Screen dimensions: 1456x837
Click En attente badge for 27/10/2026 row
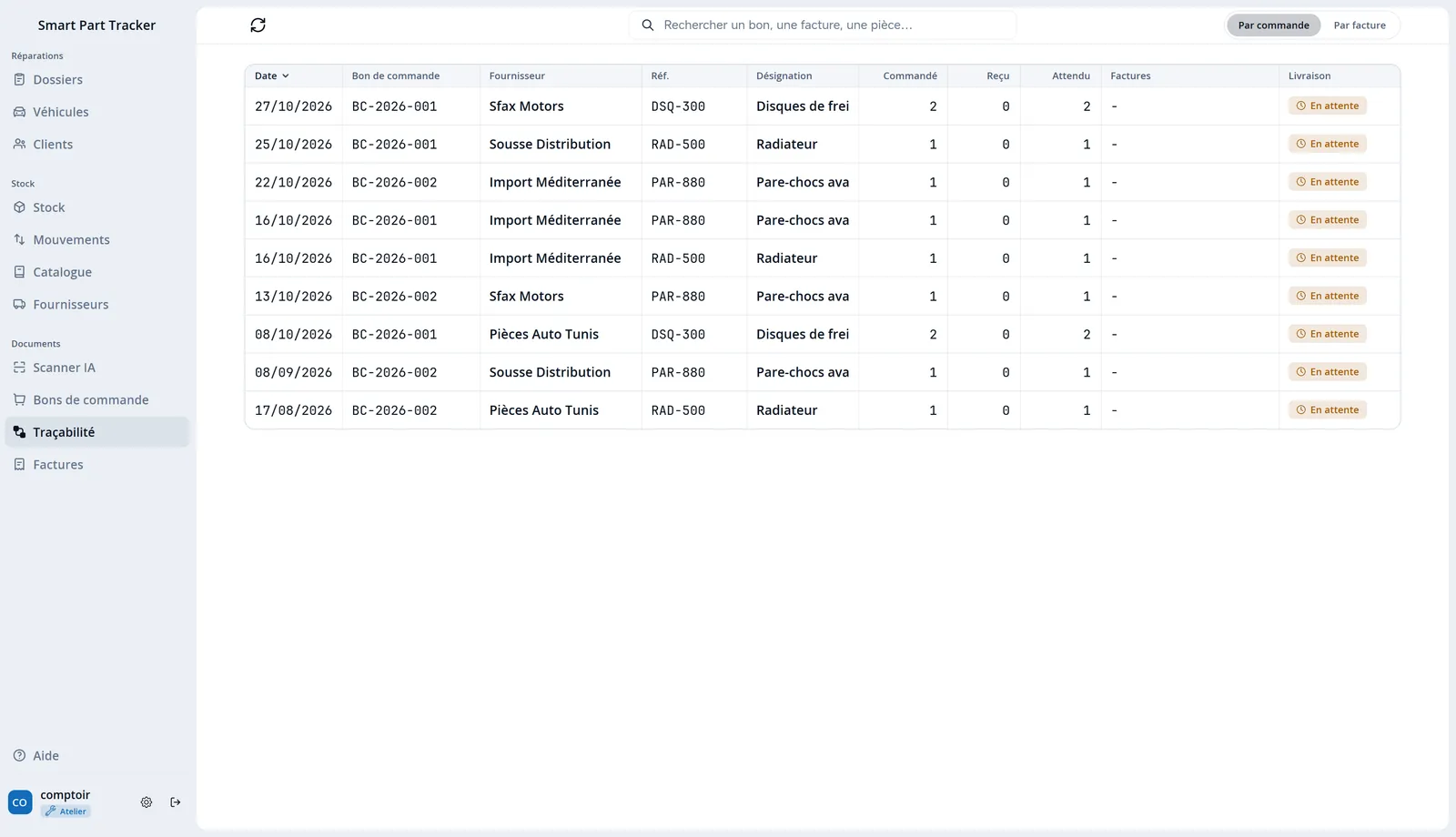[x=1328, y=106]
